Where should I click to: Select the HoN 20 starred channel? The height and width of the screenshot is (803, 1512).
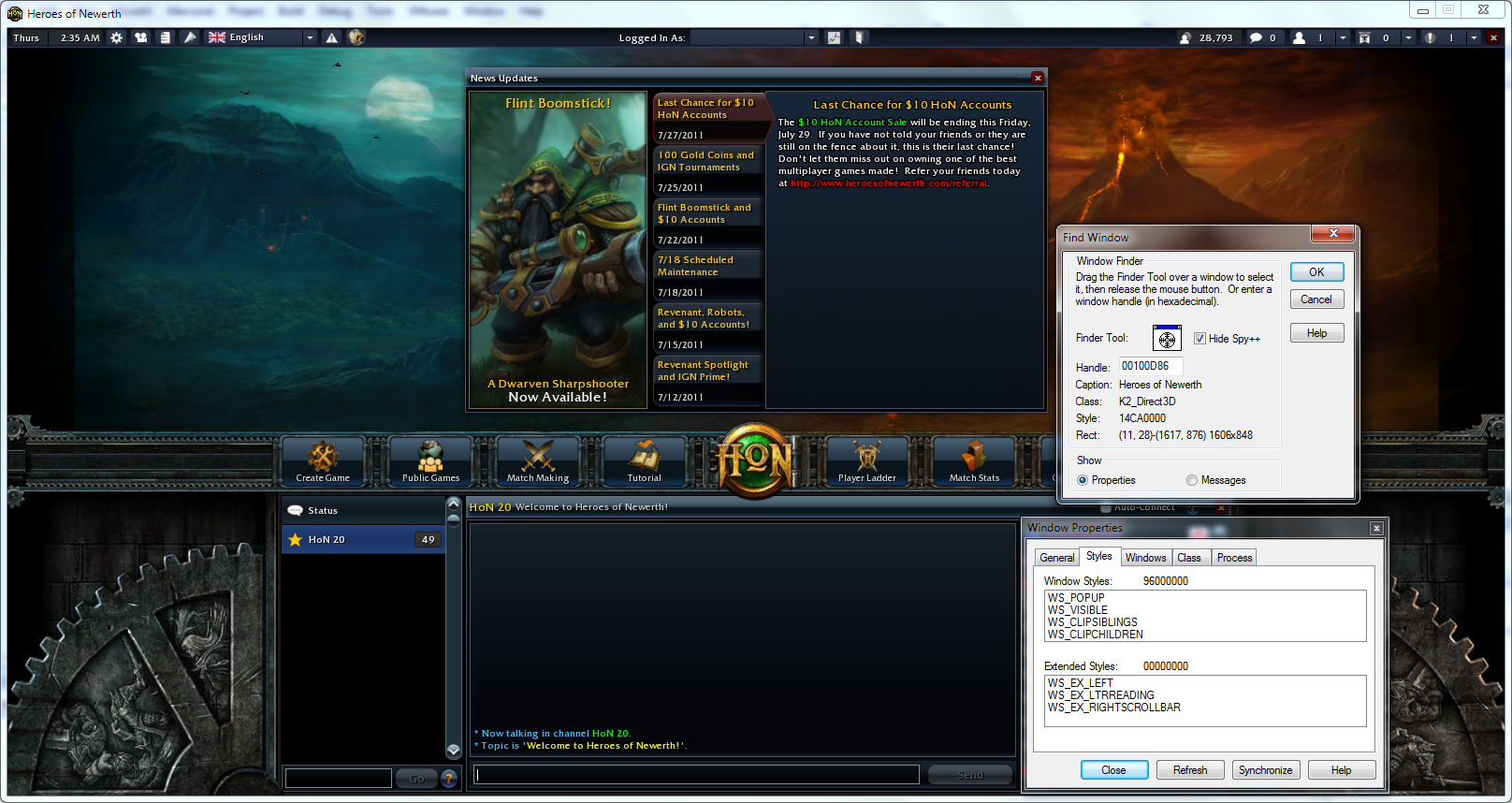pyautogui.click(x=364, y=539)
